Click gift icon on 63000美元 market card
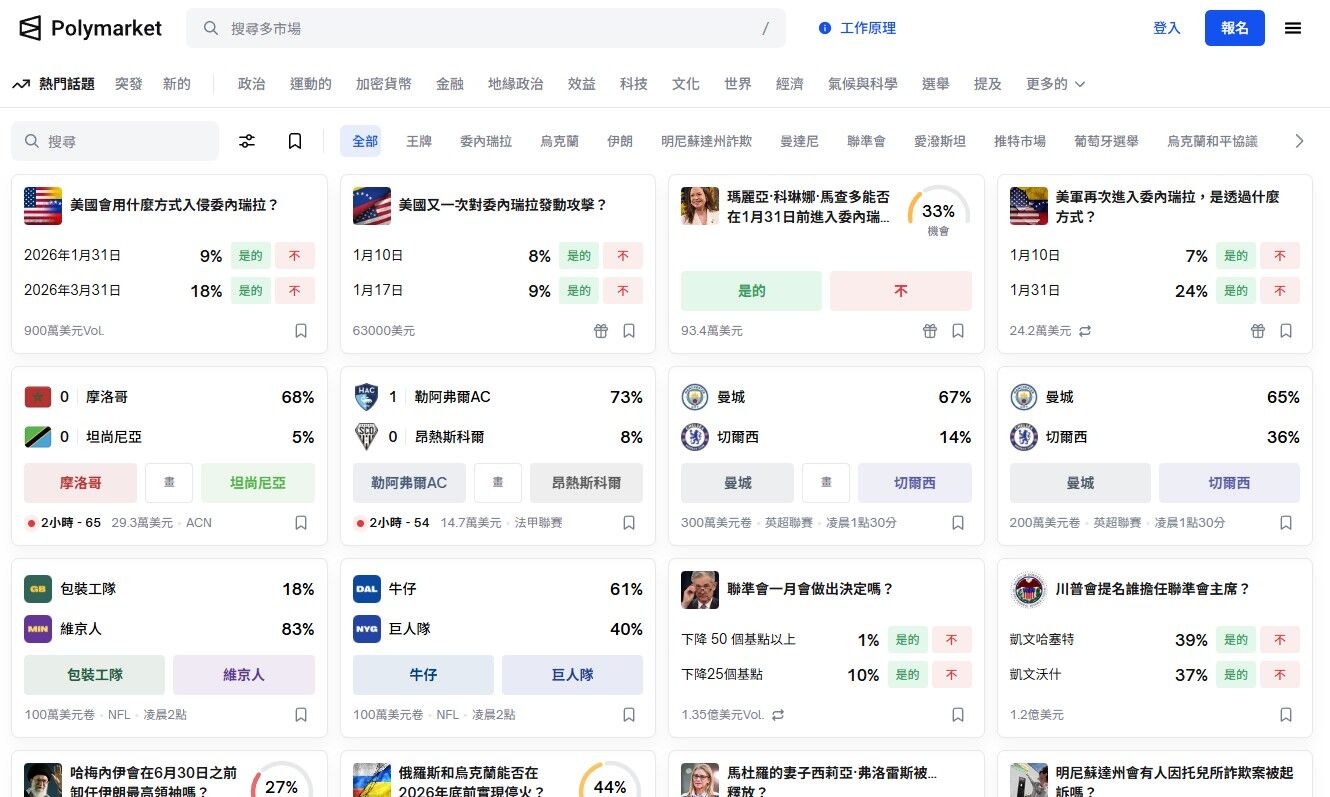Viewport: 1330px width, 797px height. [x=601, y=330]
